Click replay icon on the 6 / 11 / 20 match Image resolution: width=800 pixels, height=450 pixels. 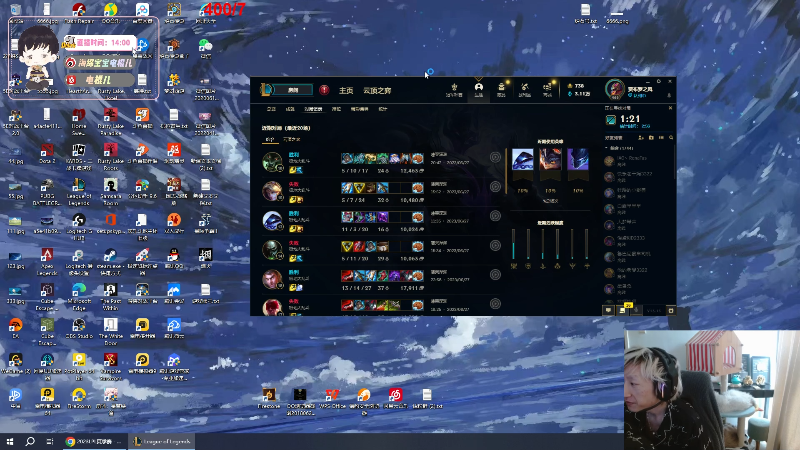point(495,245)
